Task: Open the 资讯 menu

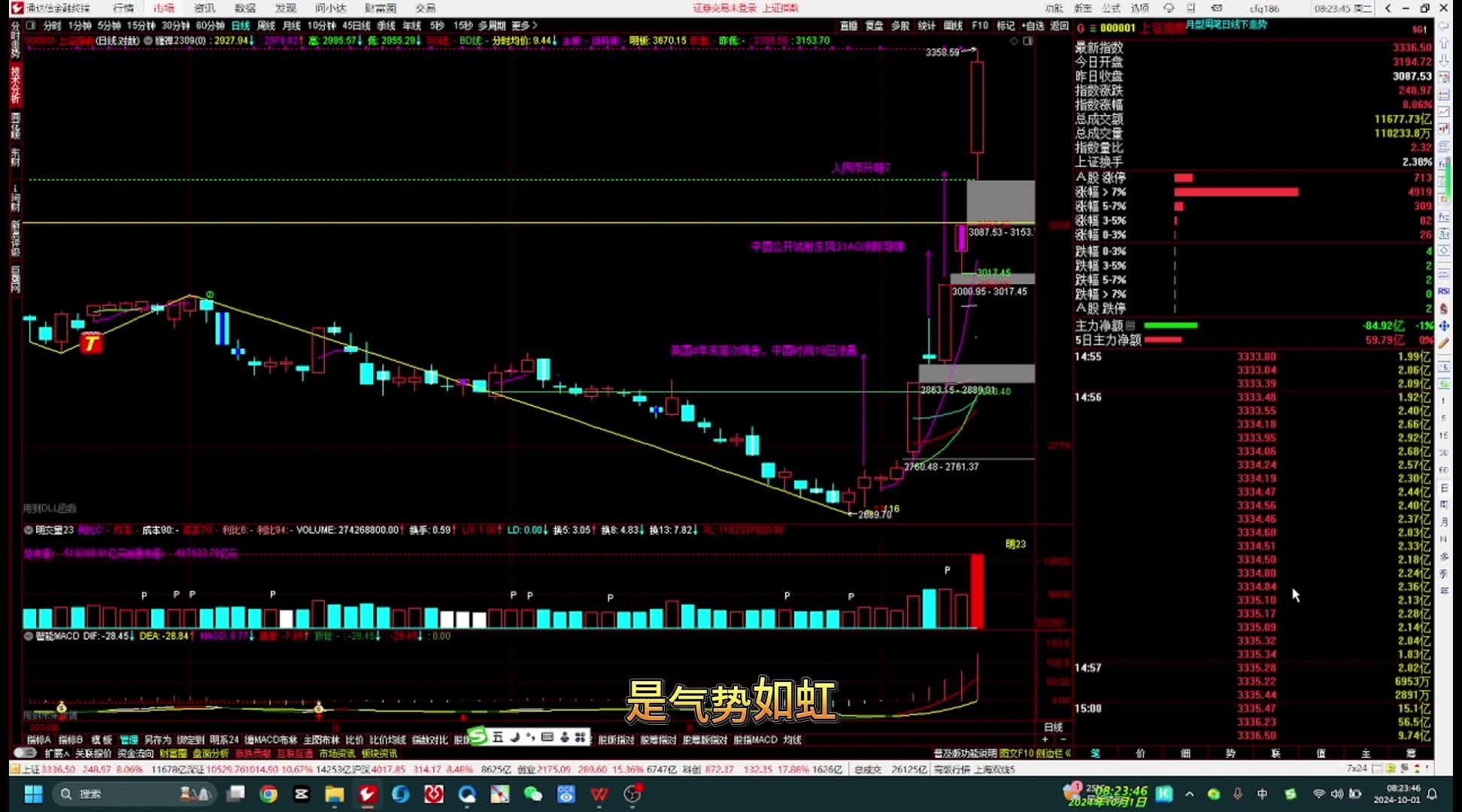Action: point(204,8)
